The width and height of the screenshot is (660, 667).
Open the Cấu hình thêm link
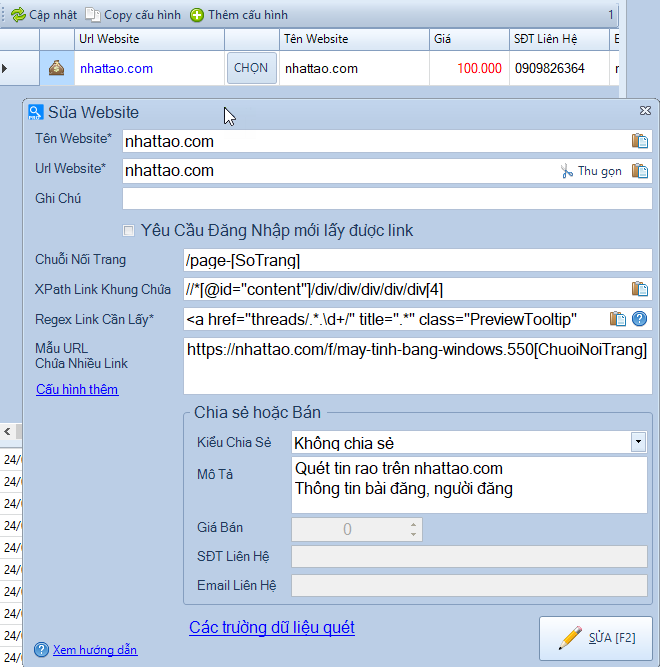tap(77, 389)
